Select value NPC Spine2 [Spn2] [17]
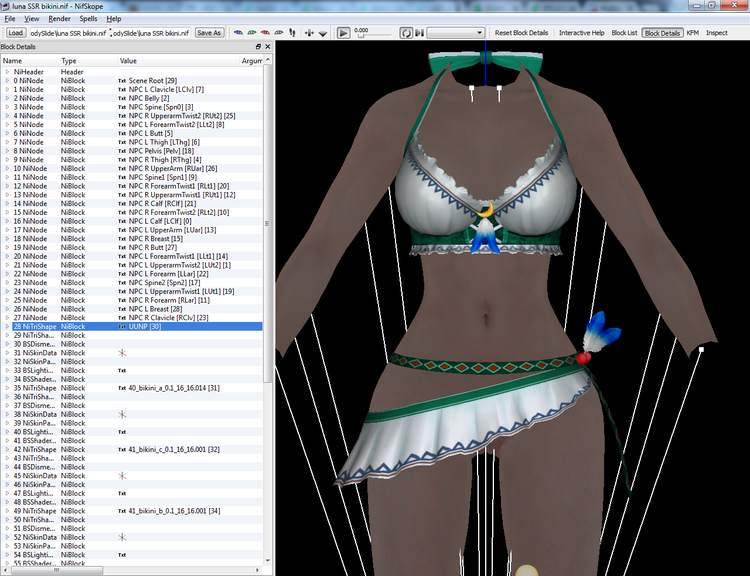750x576 pixels. click(x=164, y=283)
